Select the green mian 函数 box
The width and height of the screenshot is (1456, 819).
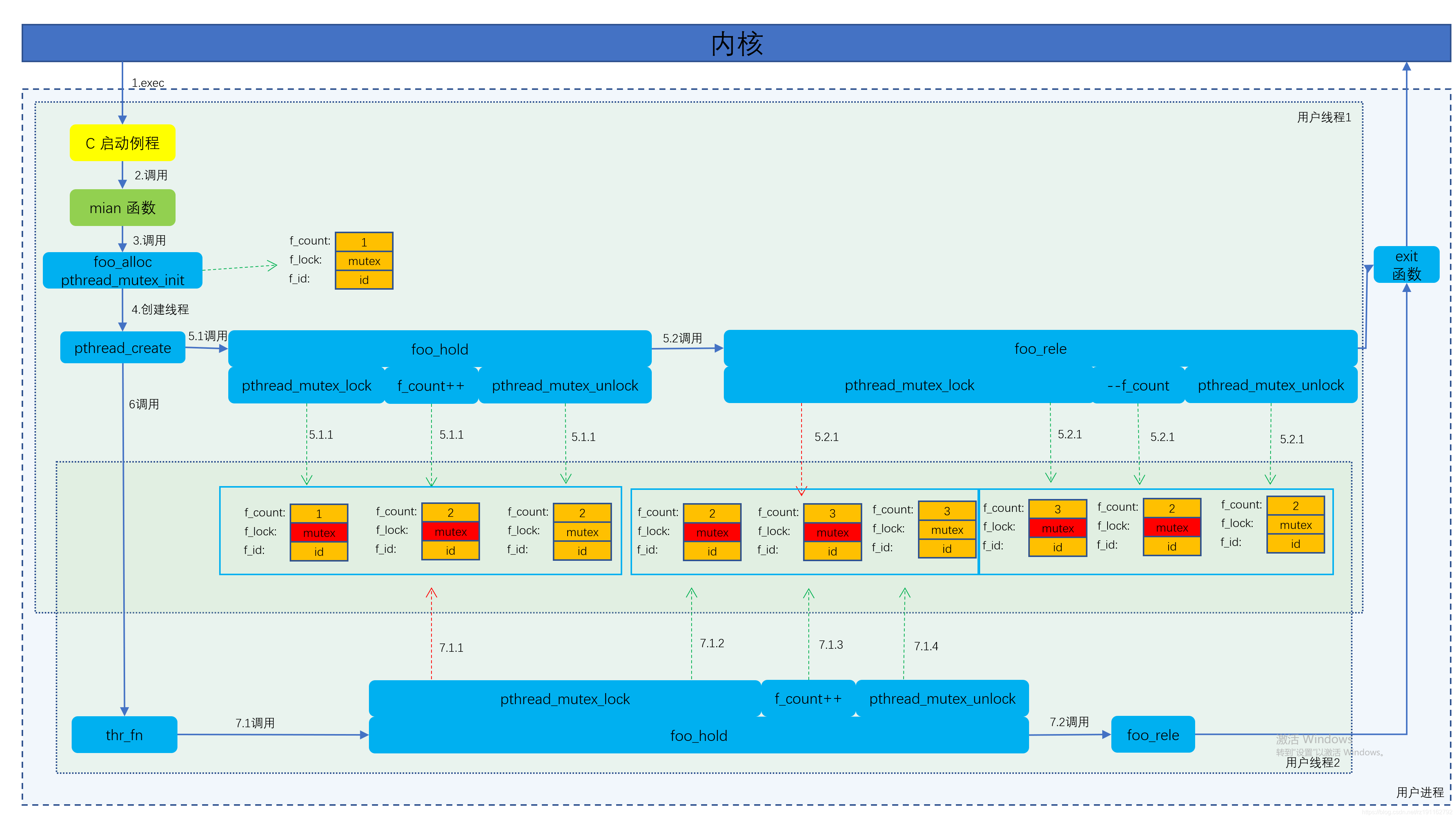pos(122,207)
